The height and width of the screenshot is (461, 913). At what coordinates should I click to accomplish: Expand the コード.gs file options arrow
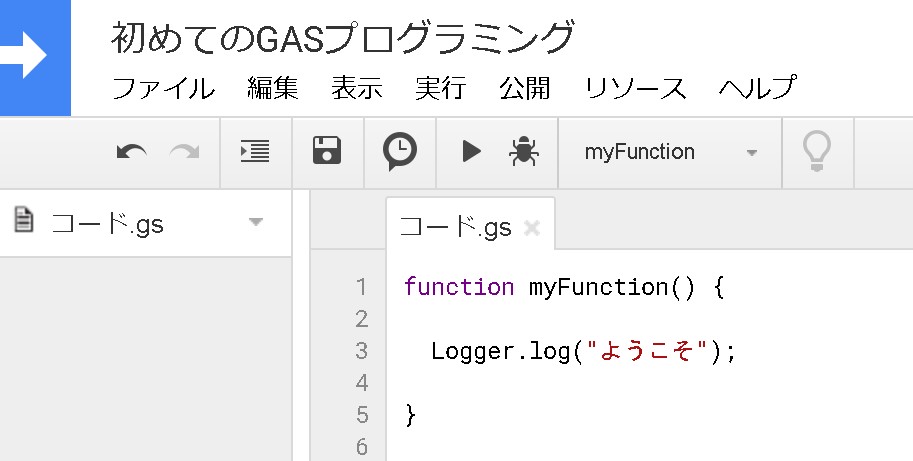[x=255, y=222]
